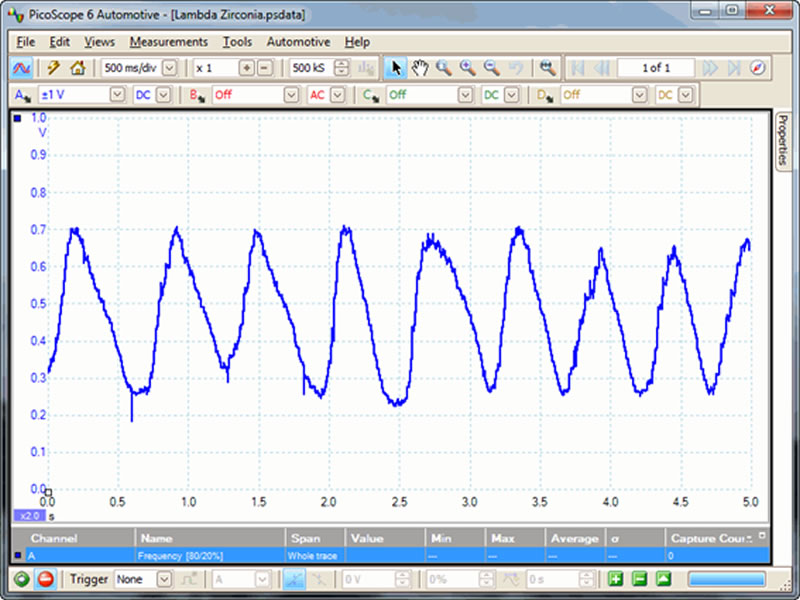
Task: Click the x 1 zoom field
Action: pos(216,68)
